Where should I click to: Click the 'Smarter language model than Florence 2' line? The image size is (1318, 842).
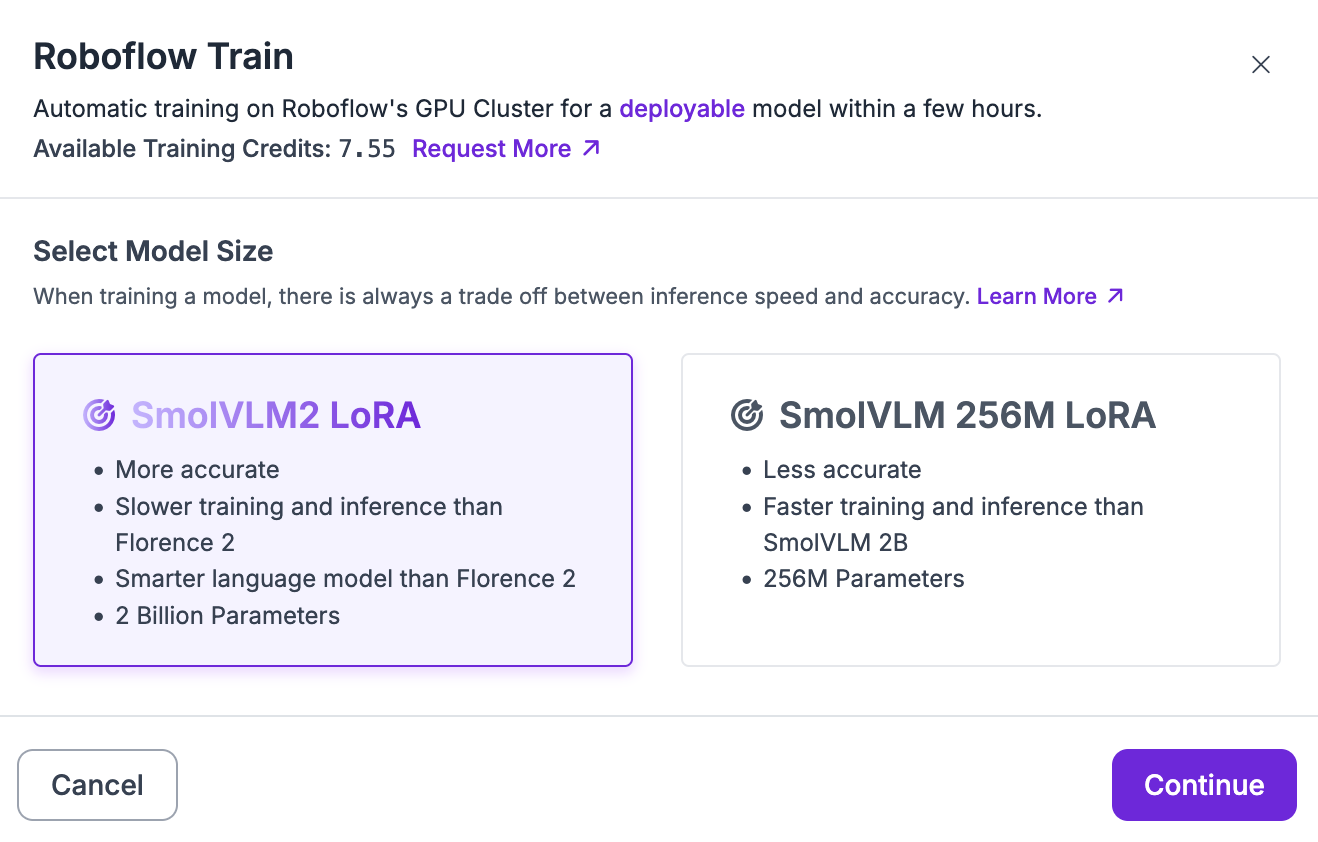pos(345,578)
